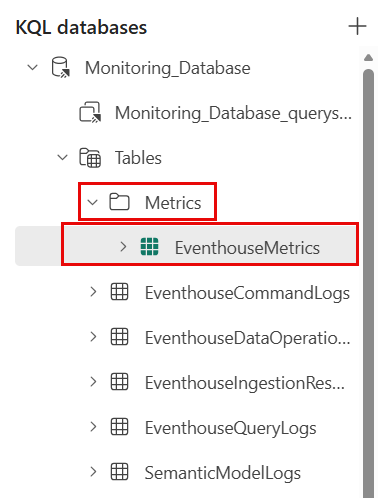This screenshot has height=498, width=380.
Task: Click the EventhouseQueryLogs table icon
Action: pos(119,427)
